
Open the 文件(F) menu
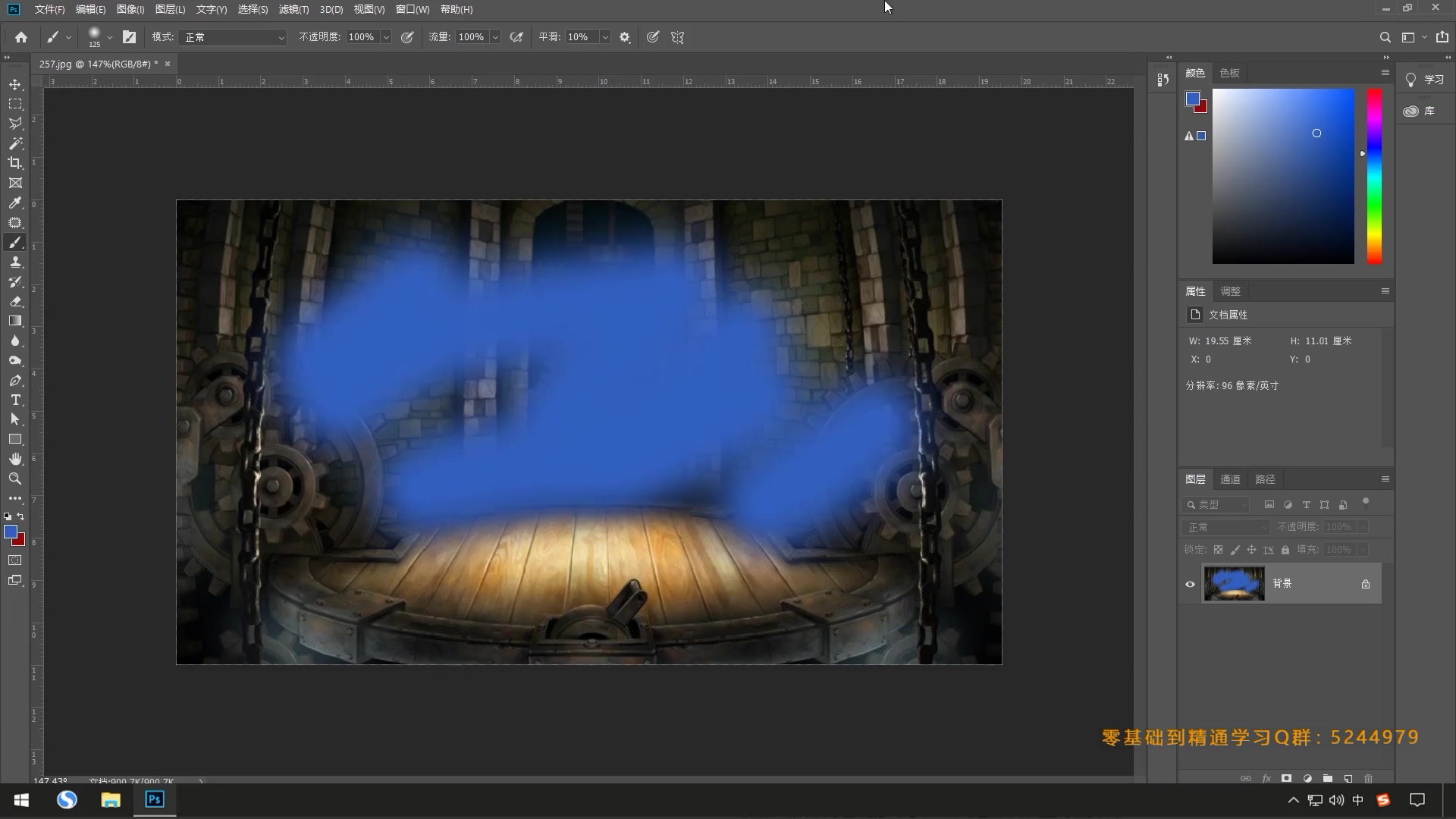(x=49, y=9)
